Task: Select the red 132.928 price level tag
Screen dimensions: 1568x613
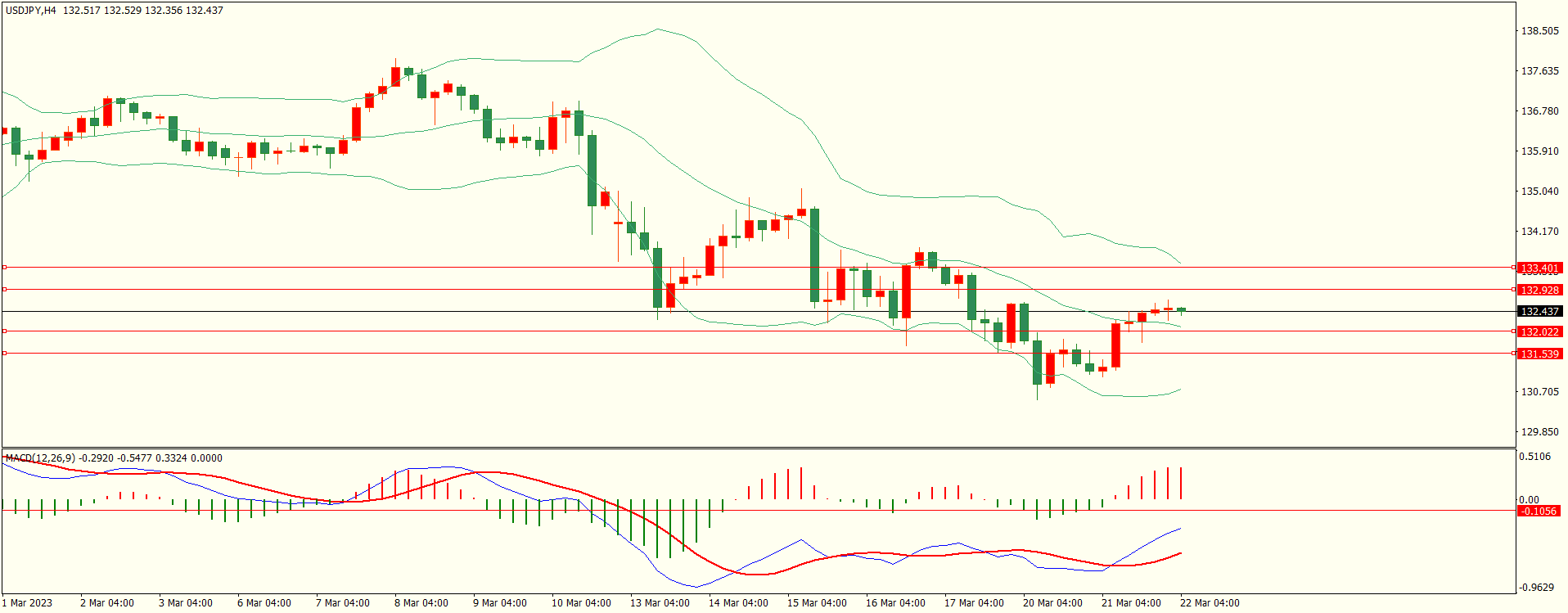Action: [1539, 291]
